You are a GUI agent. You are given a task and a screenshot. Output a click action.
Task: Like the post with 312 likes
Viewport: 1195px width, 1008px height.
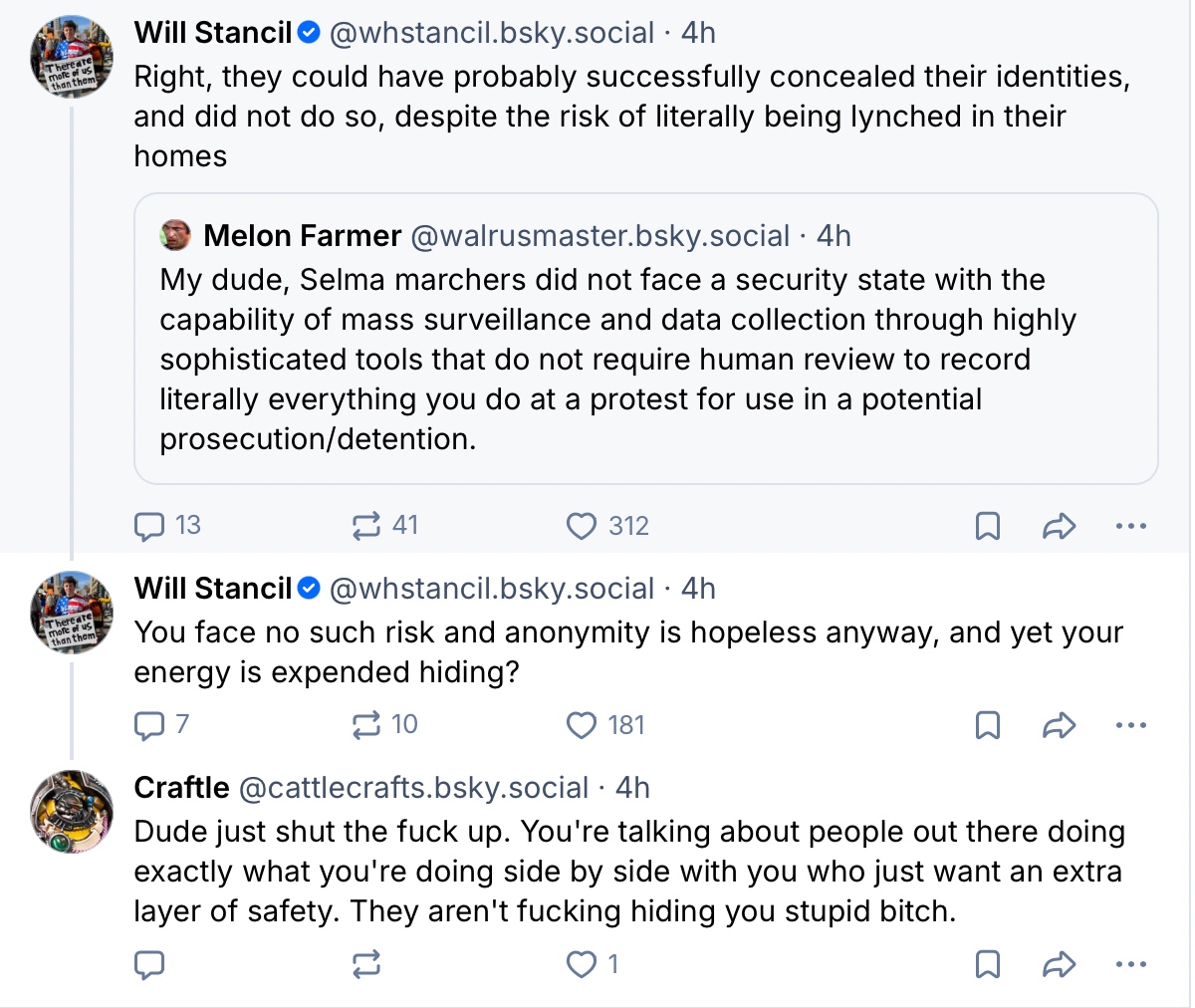[x=582, y=525]
